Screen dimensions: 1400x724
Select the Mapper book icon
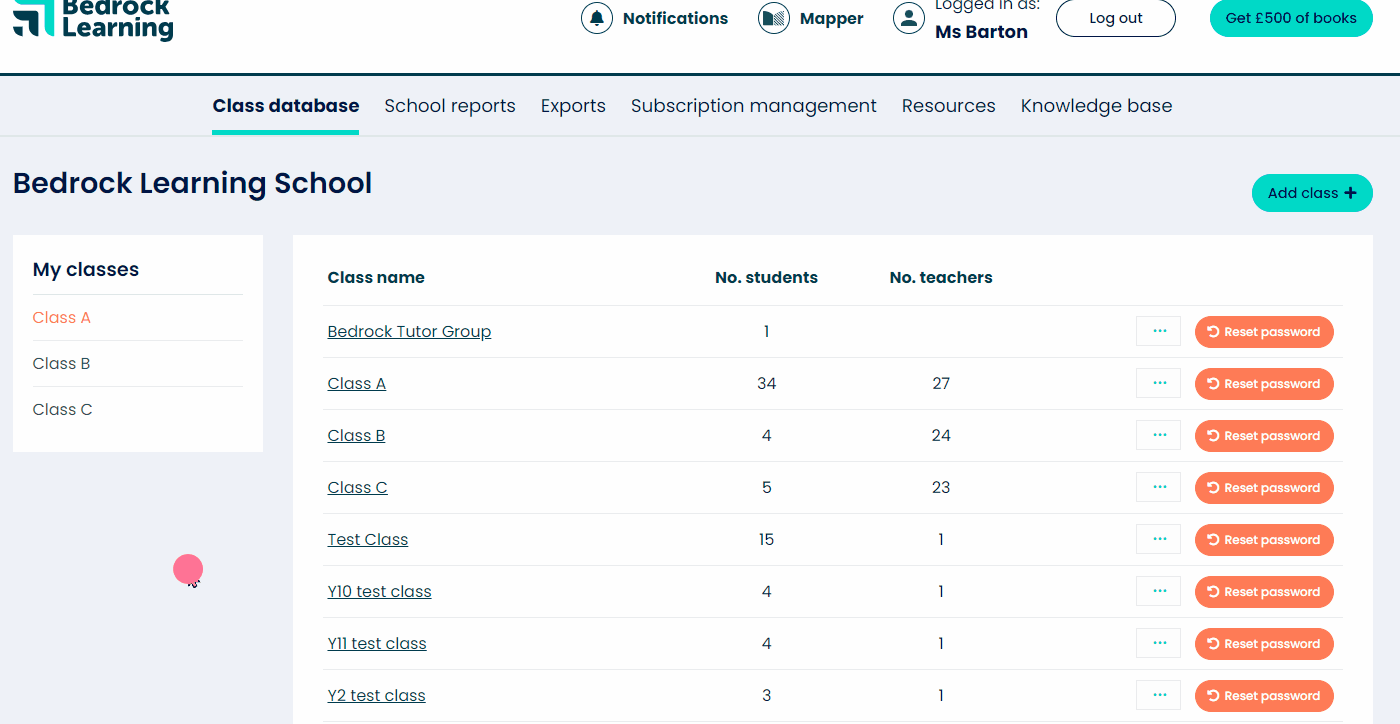coord(773,18)
